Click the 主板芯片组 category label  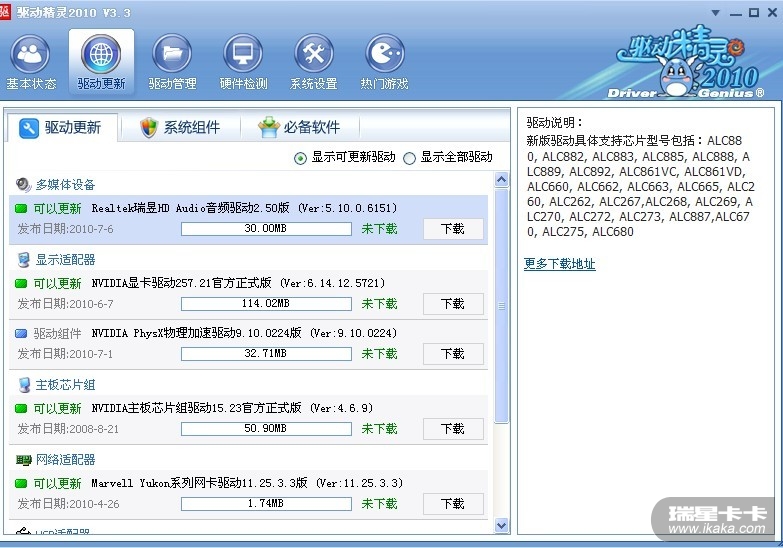[x=65, y=385]
